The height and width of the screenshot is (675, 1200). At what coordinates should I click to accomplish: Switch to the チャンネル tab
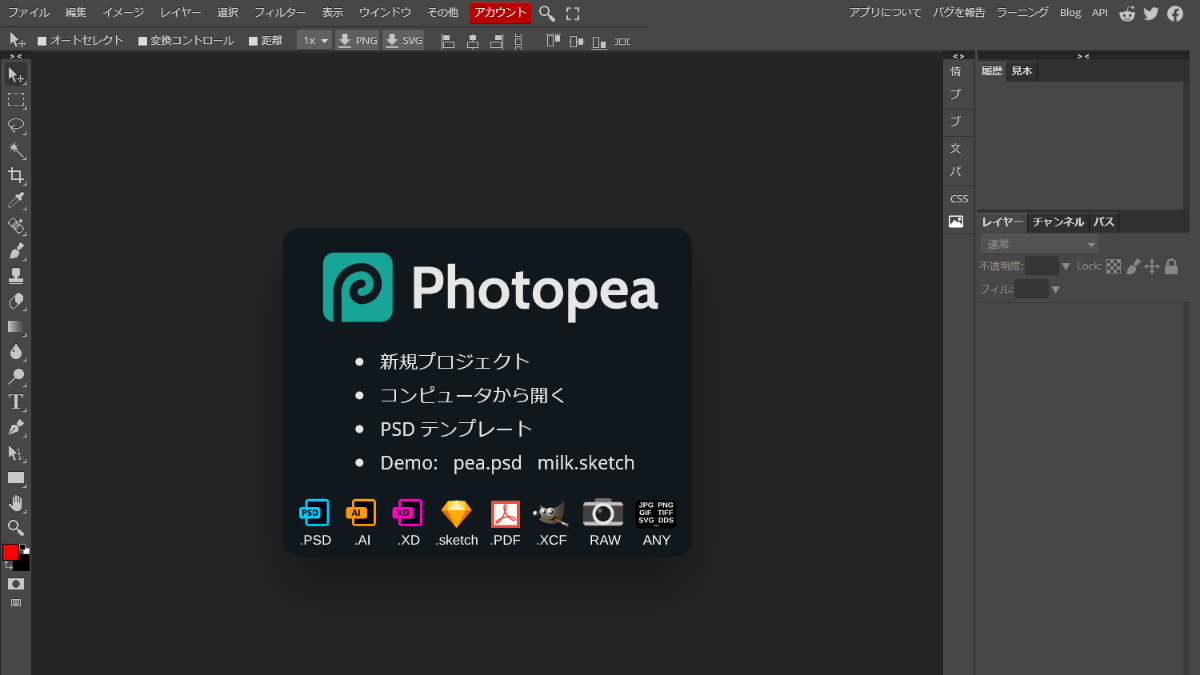1058,222
